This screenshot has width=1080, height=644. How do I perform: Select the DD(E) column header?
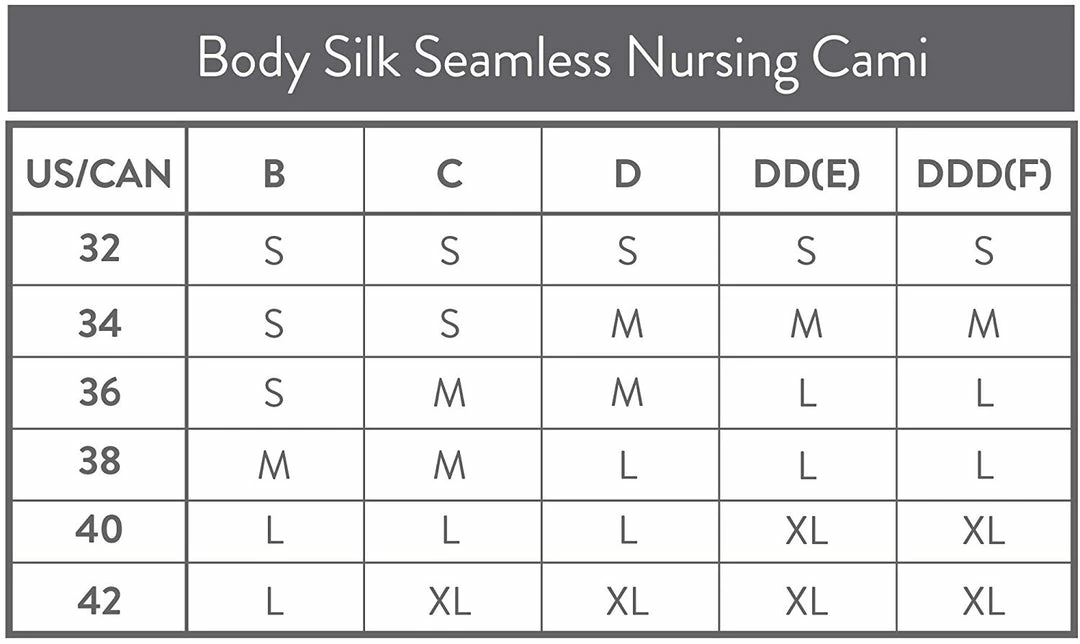click(x=806, y=174)
